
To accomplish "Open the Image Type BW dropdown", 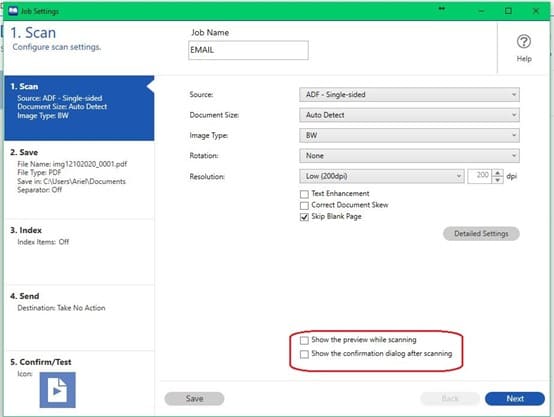I will pyautogui.click(x=409, y=135).
